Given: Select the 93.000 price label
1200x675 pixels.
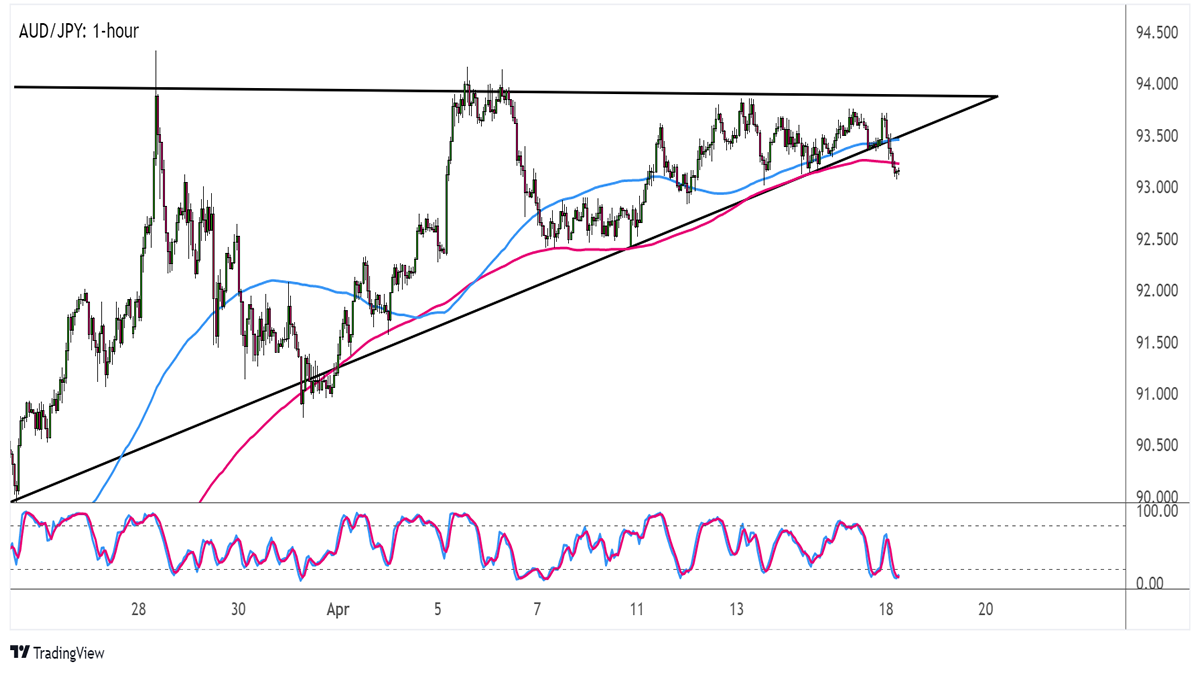Looking at the screenshot, I should (x=1155, y=187).
